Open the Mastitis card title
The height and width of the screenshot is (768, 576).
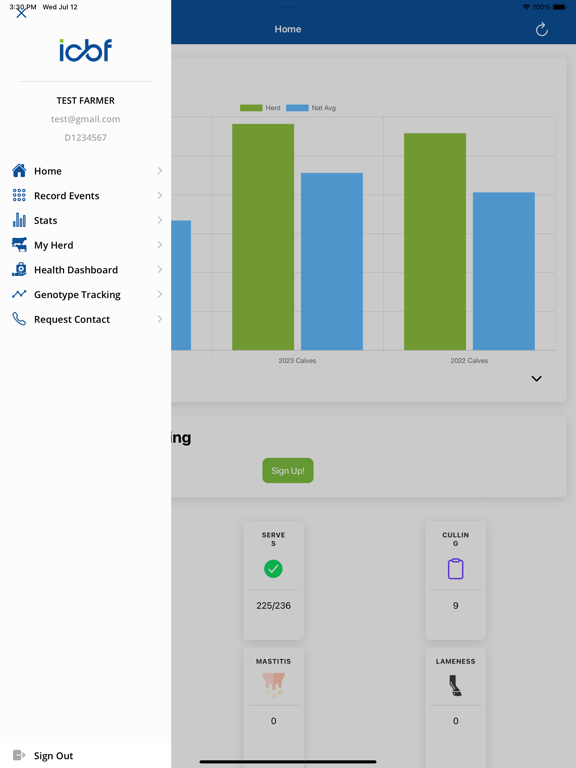coord(273,661)
